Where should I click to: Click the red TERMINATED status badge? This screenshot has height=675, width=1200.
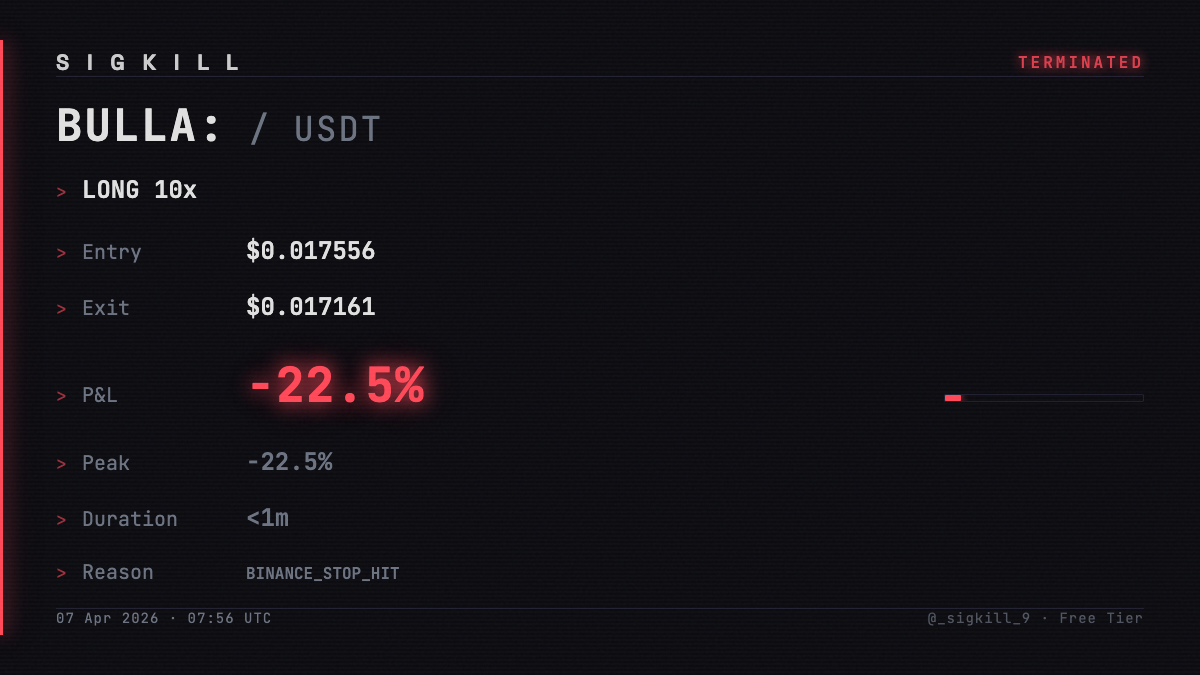[x=1080, y=62]
